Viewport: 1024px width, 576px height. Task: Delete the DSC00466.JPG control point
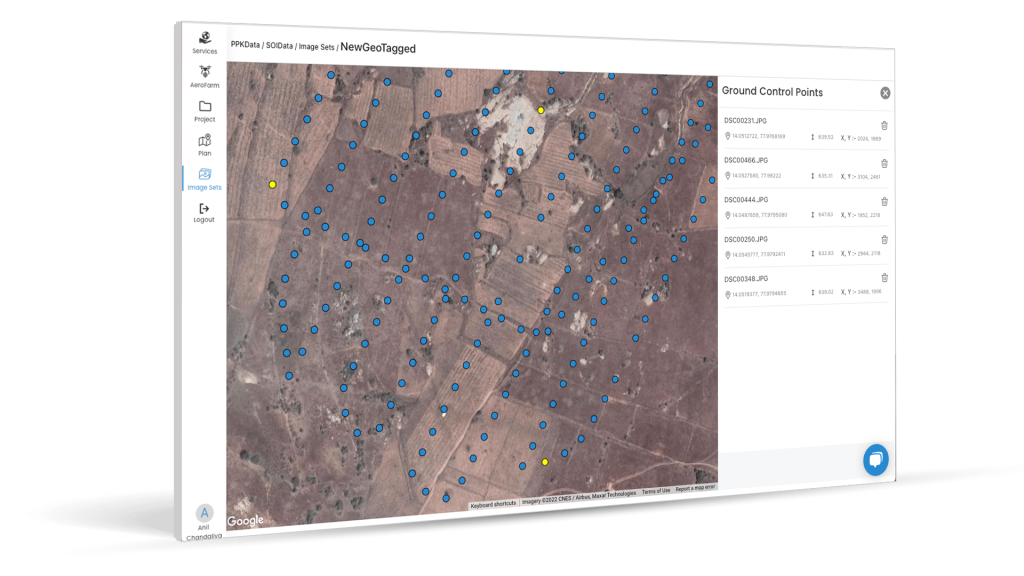(x=884, y=163)
